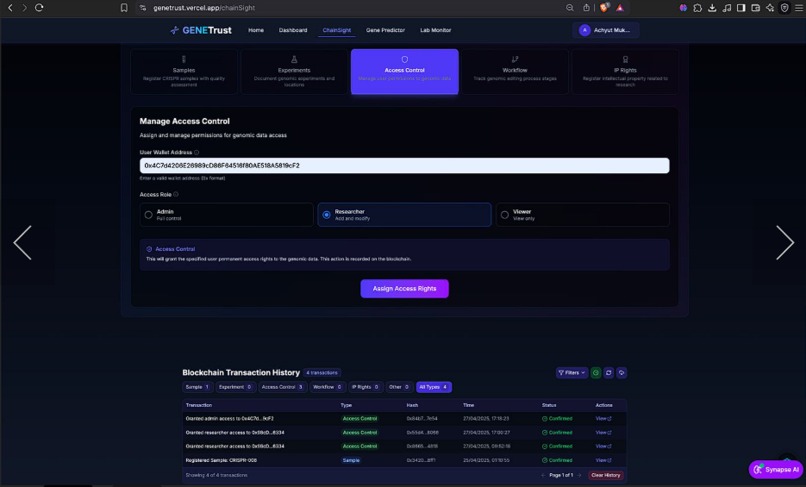Filter history by the Workflow 0 chip
Image resolution: width=806 pixels, height=487 pixels.
(x=327, y=387)
